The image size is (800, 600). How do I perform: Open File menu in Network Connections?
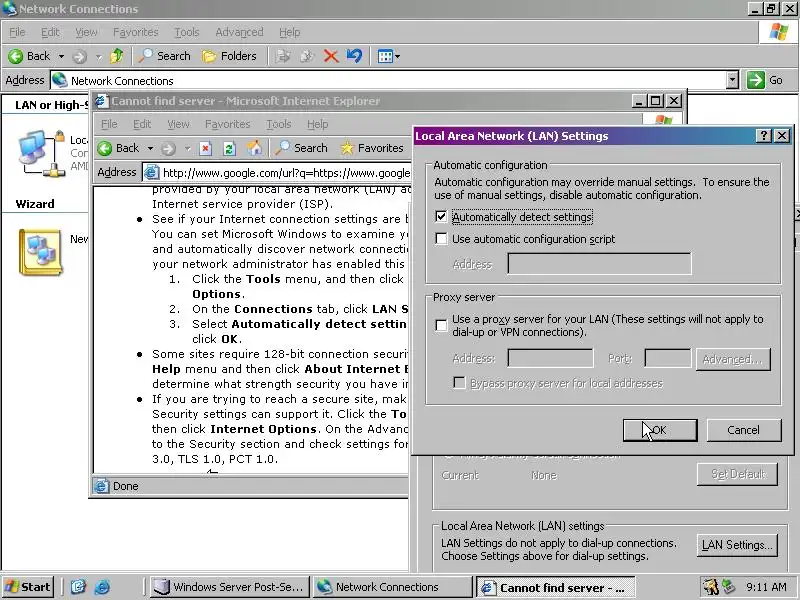[17, 32]
